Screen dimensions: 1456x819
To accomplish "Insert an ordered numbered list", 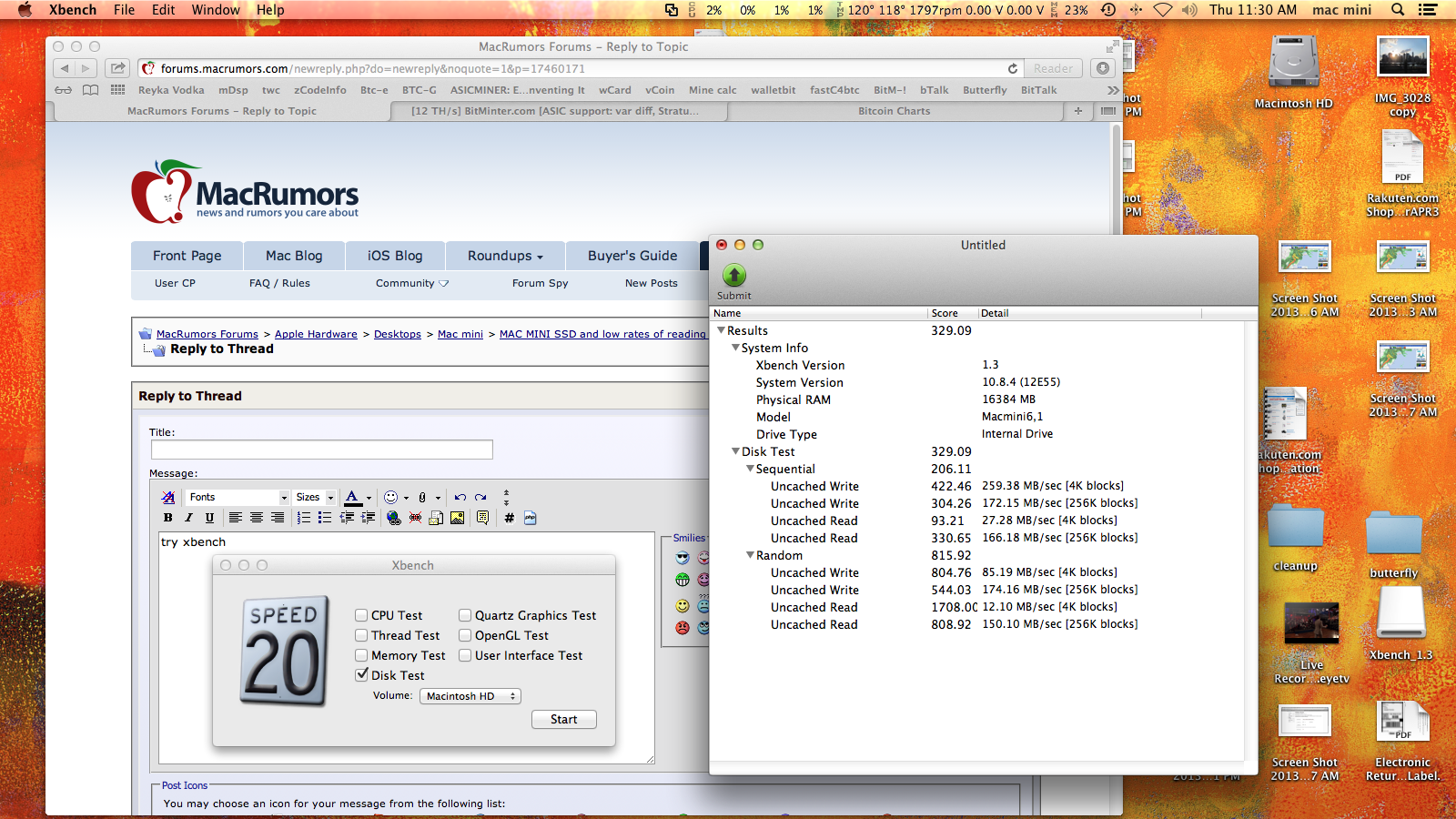I will click(304, 518).
